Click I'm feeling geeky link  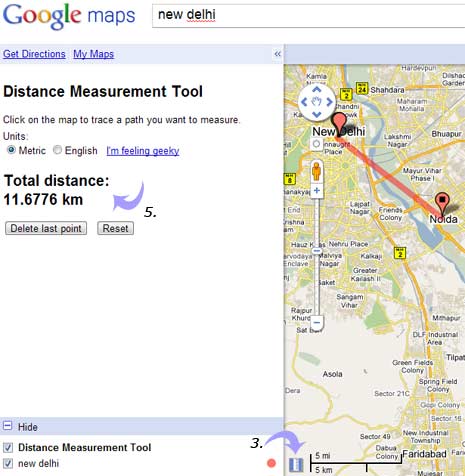(143, 151)
